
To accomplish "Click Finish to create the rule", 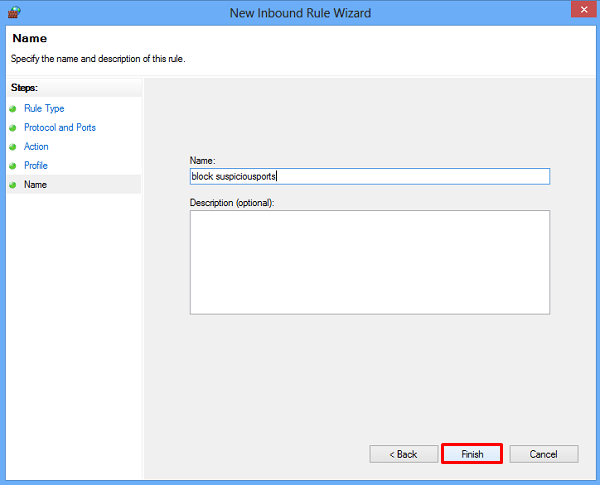I will coord(472,454).
